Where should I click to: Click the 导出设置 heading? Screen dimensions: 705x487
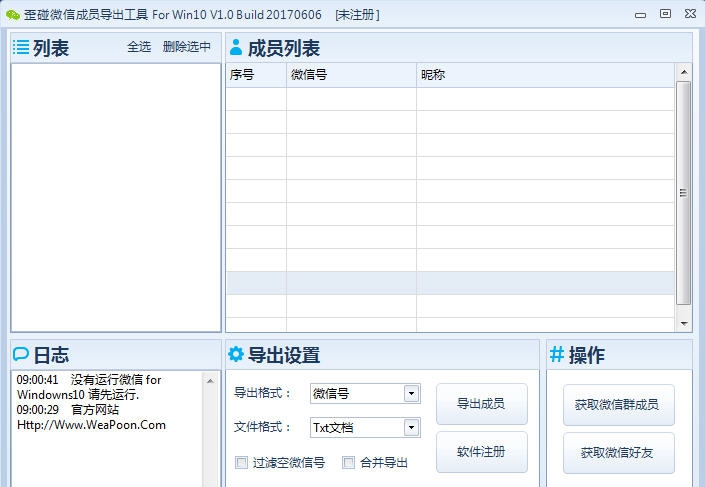[284, 355]
